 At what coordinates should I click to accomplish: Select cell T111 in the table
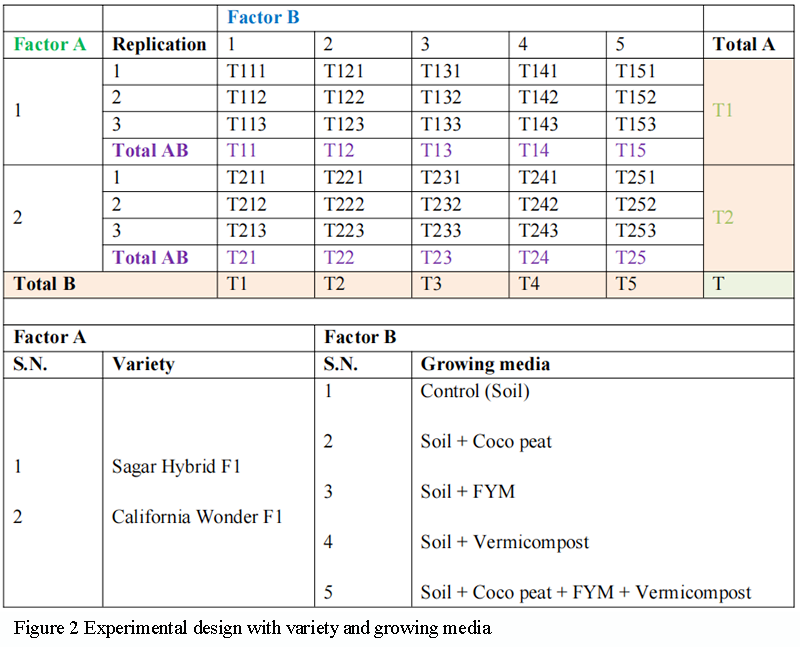pyautogui.click(x=247, y=71)
